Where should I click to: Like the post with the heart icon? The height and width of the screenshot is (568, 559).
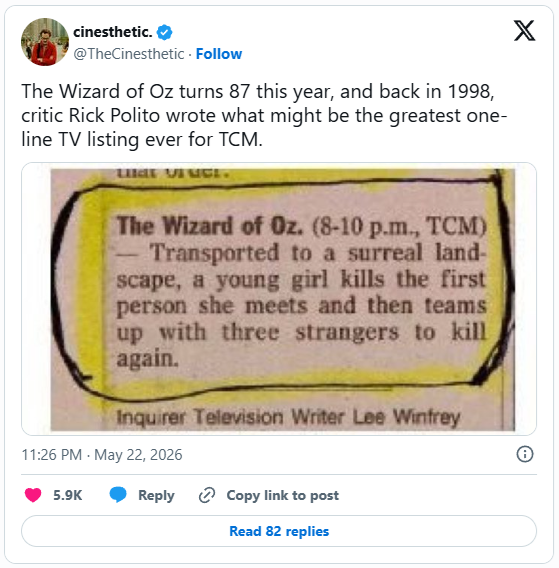click(x=33, y=495)
